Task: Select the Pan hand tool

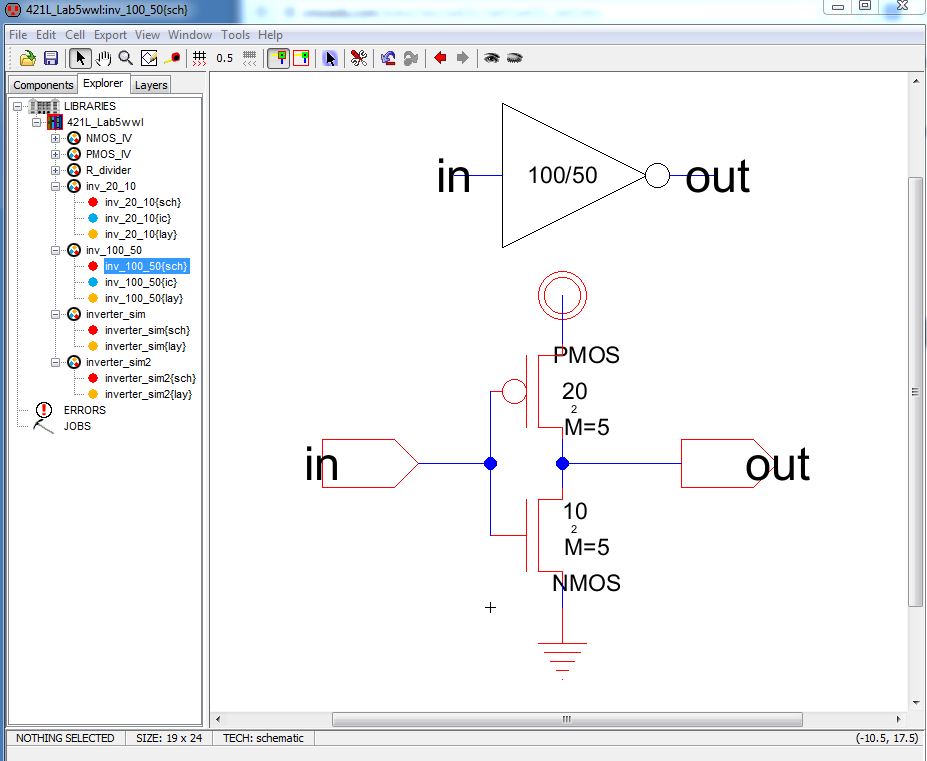Action: [104, 58]
